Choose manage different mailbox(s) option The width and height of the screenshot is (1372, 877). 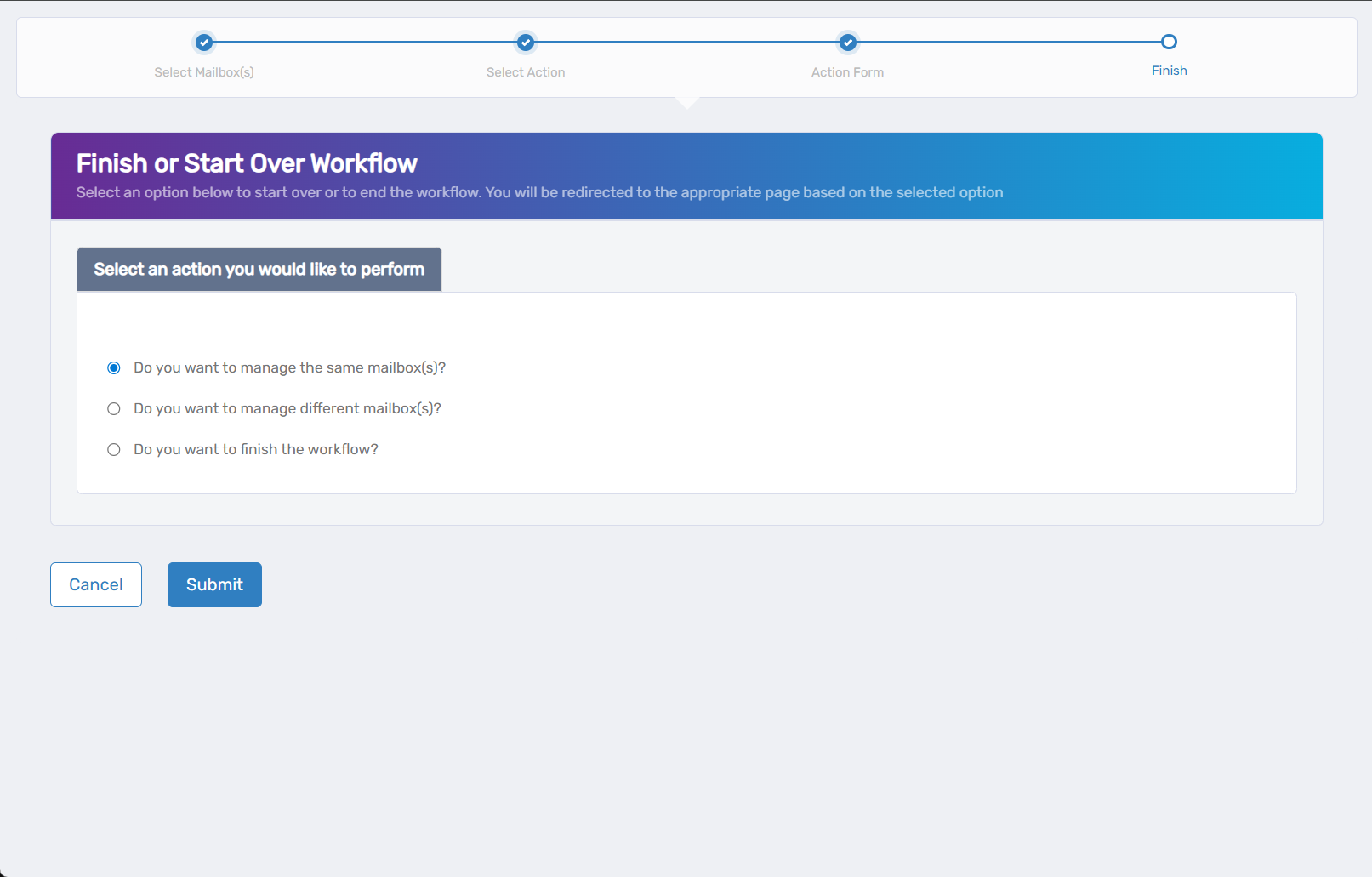click(x=114, y=408)
